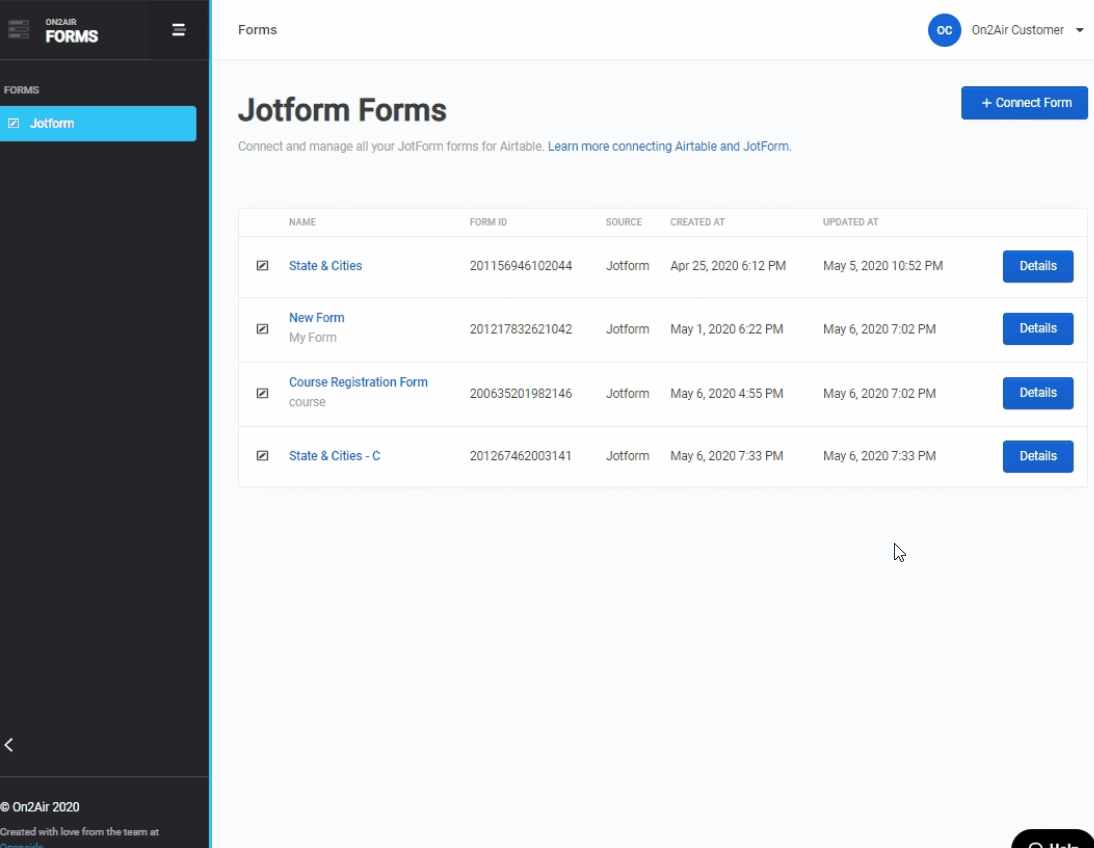Screen dimensions: 1094x848
Task: Toggle the hamburger menu in sidebar header
Action: pos(179,30)
